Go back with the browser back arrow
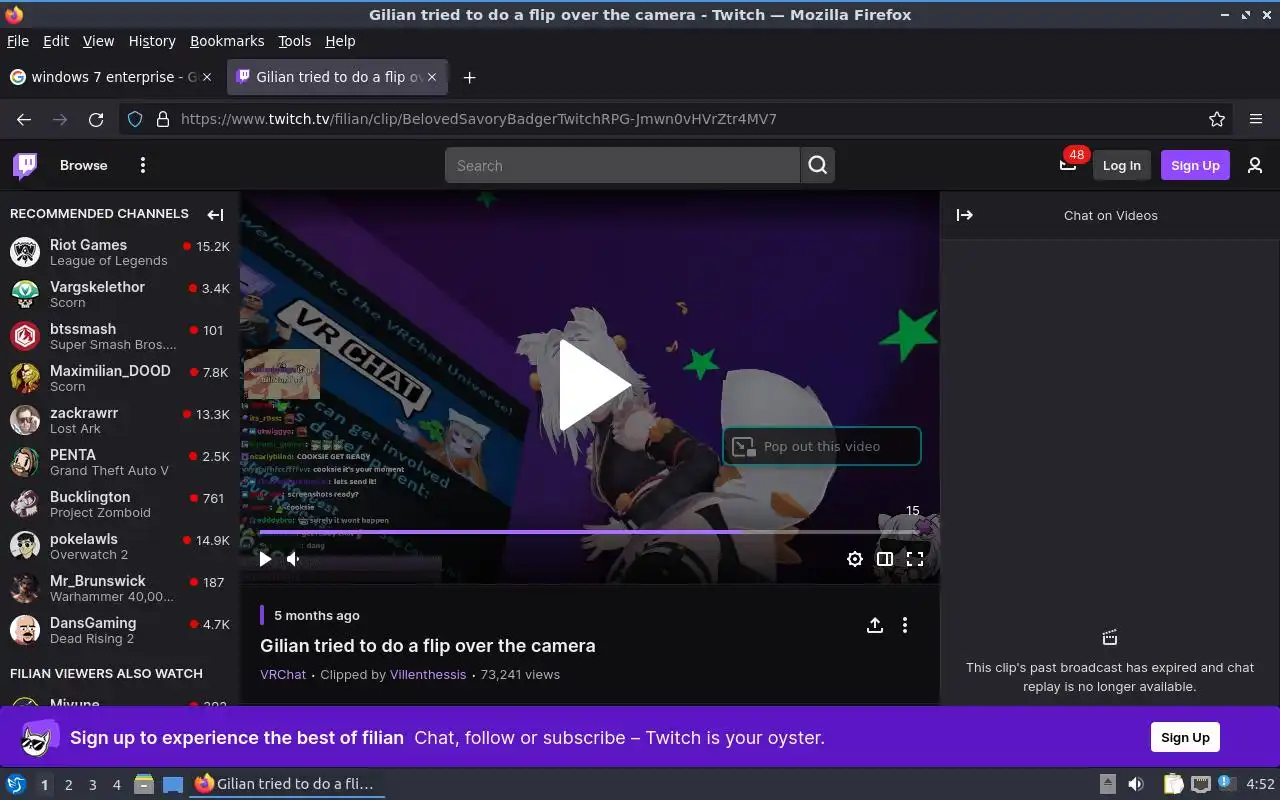The image size is (1280, 800). tap(24, 119)
